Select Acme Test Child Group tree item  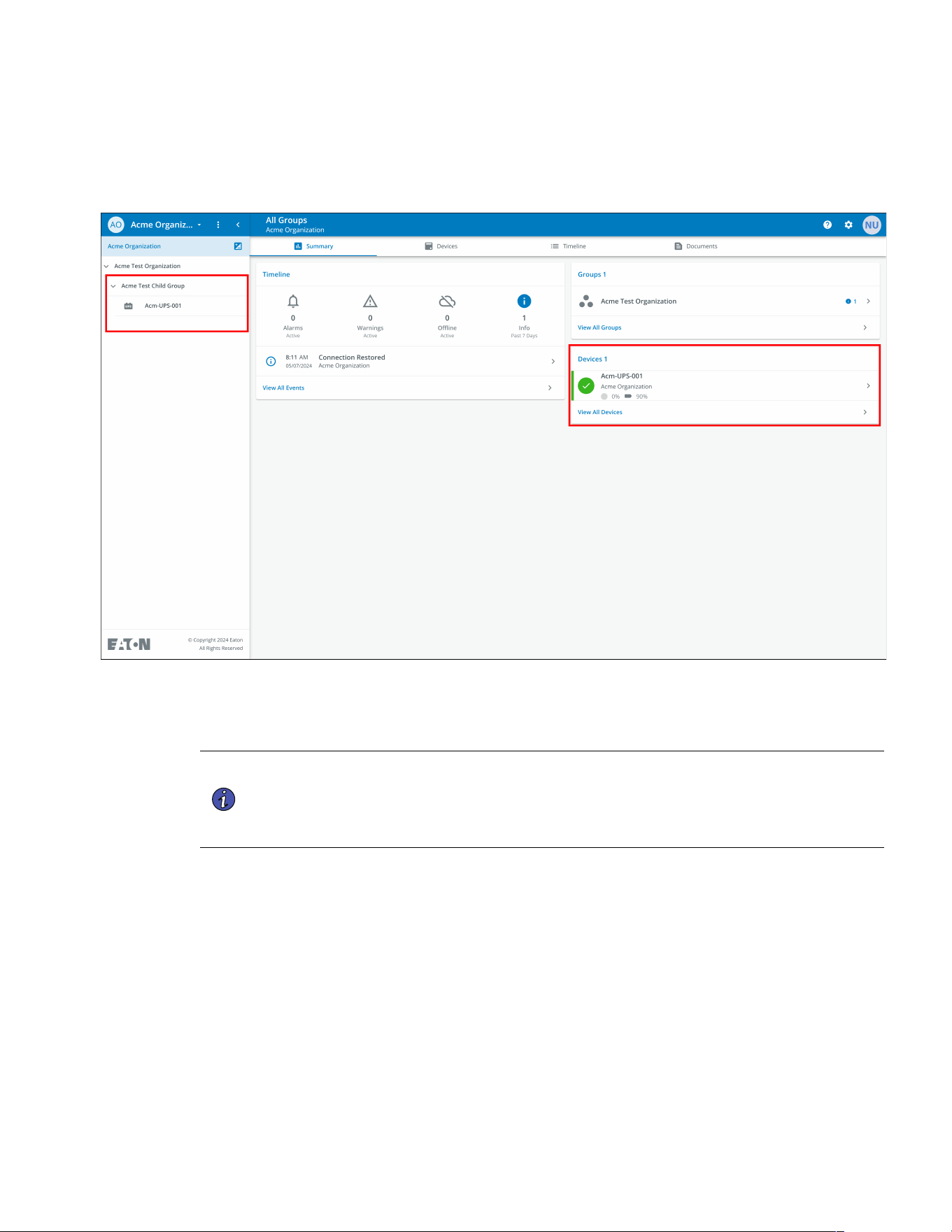(153, 285)
